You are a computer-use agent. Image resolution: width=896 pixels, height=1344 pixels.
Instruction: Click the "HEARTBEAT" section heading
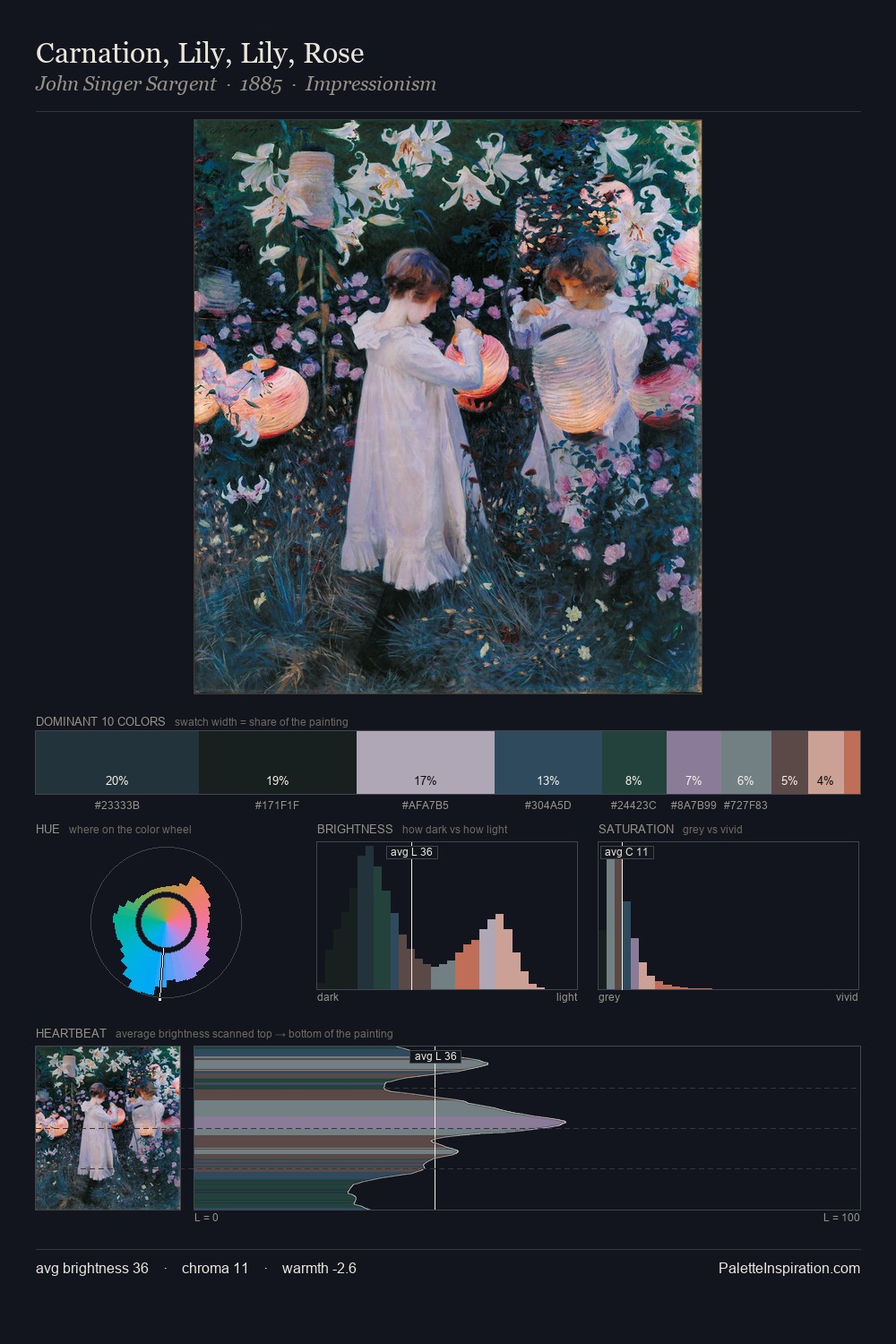[x=71, y=1033]
